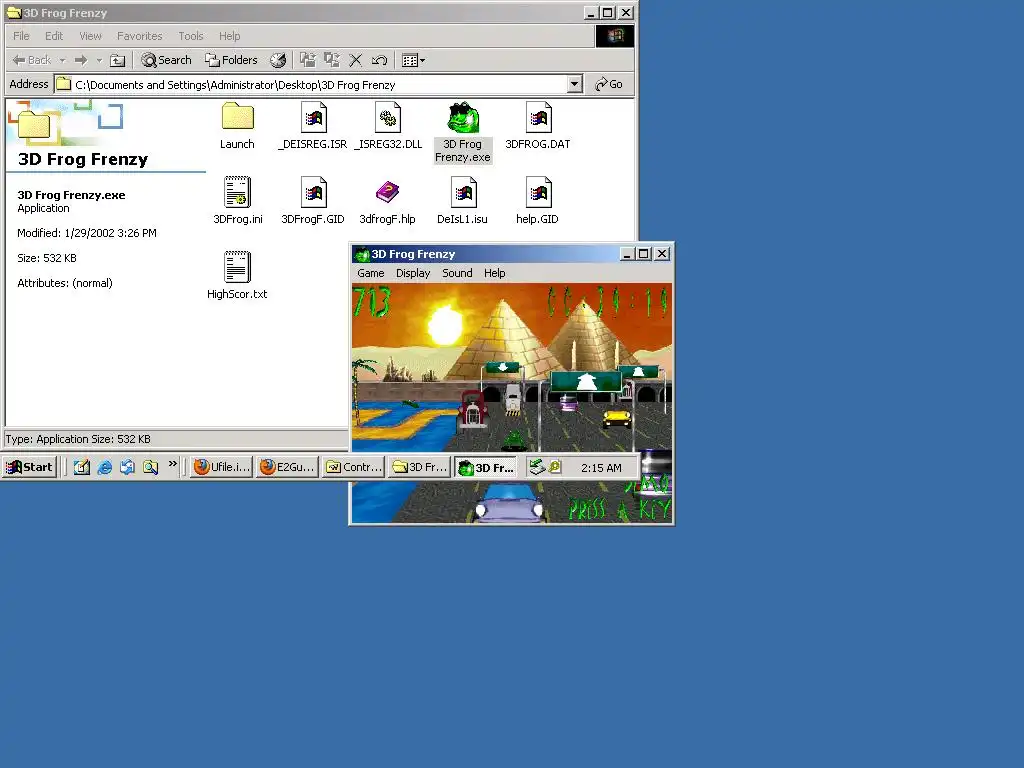1024x768 pixels.
Task: Switch to the 3D Fr game taskbar button
Action: [x=485, y=468]
